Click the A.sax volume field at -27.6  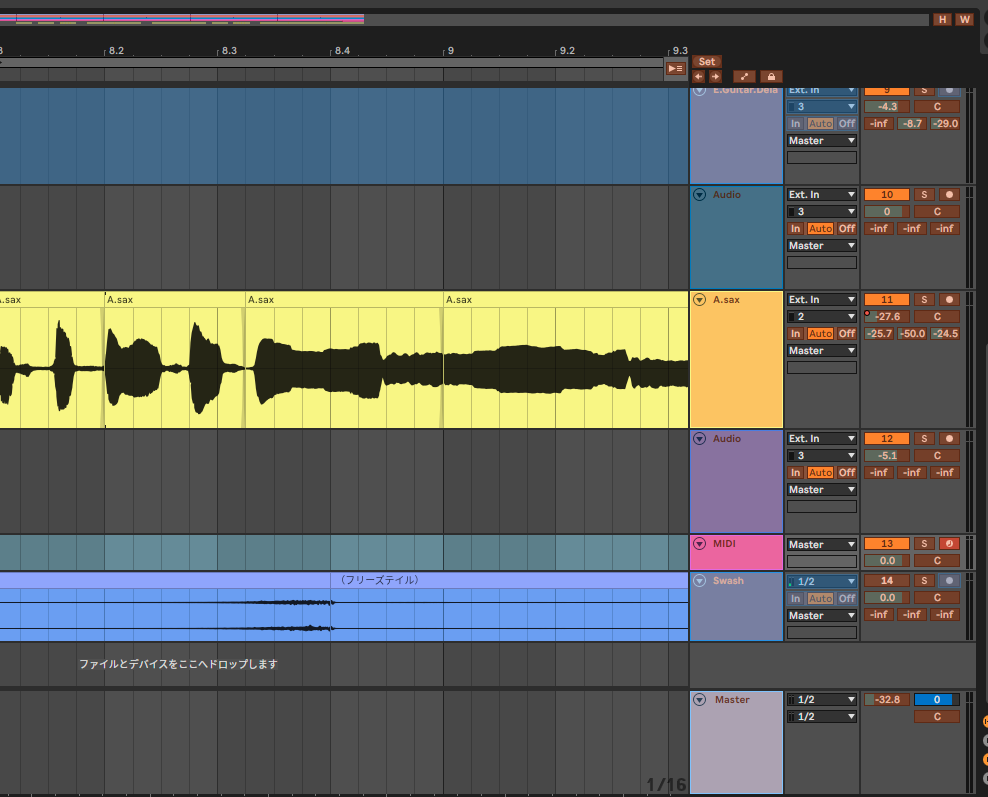(x=888, y=317)
